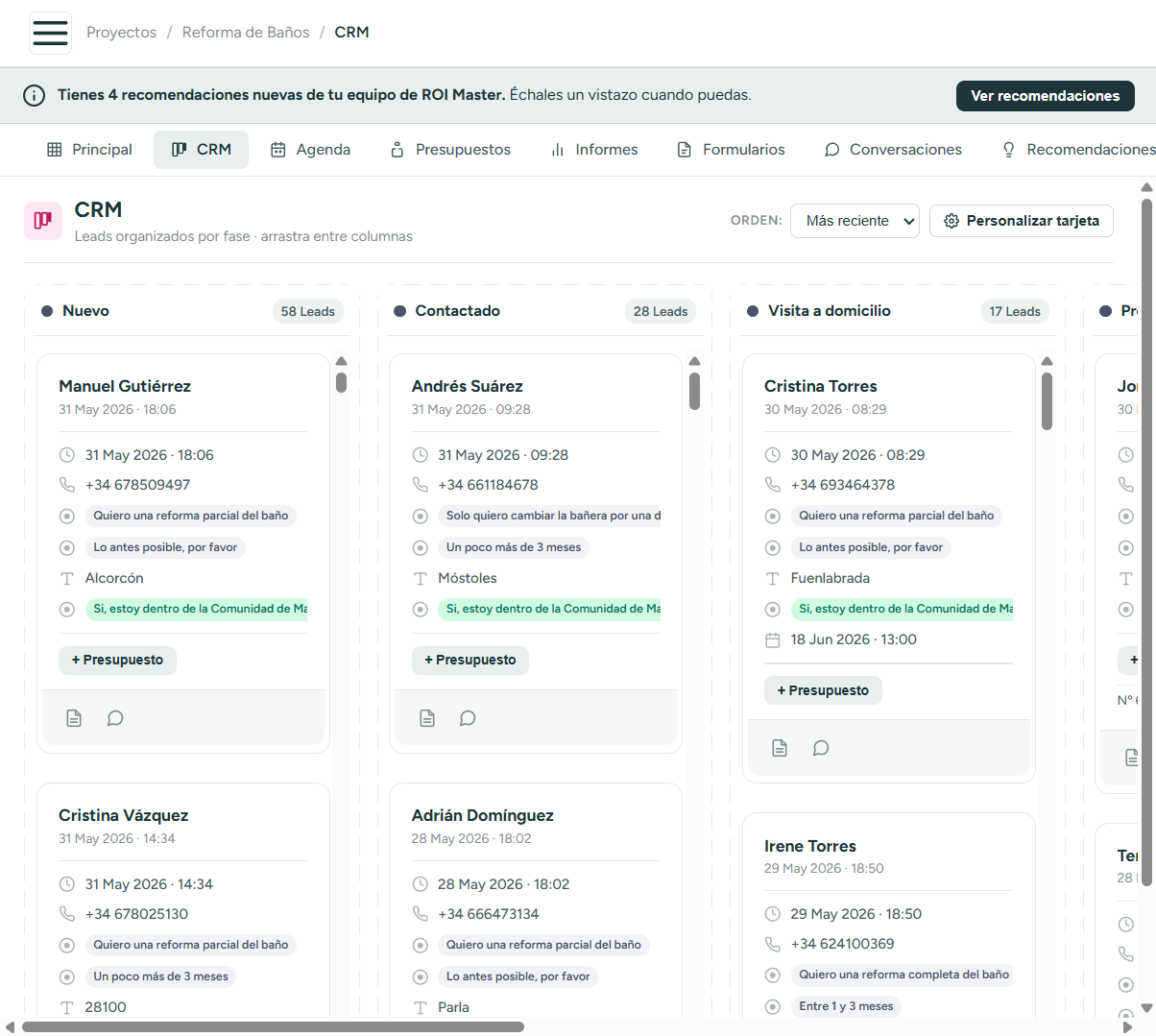Screen dimensions: 1156x1036
Task: Click Un poco más de 3 meses on Andrés Suárez
Action: click(514, 547)
